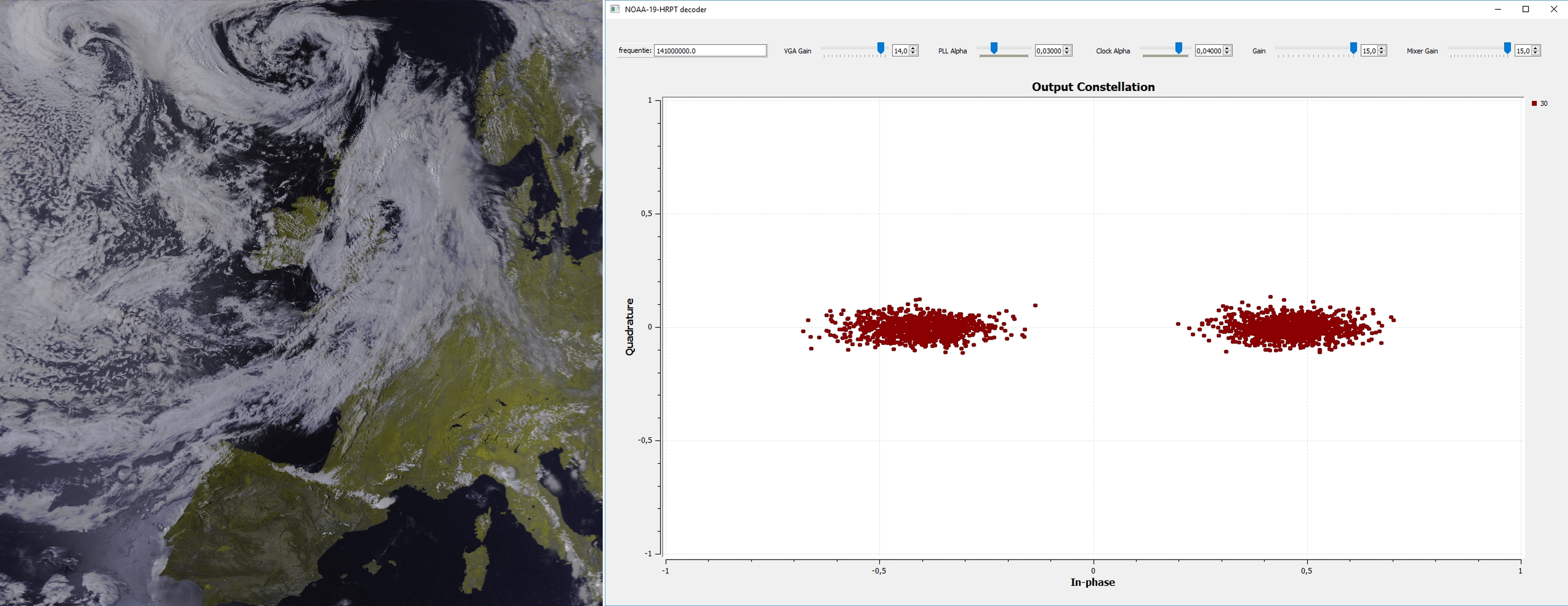Click the Mixer Gain value spin box
Viewport: 1568px width, 606px height.
point(1528,50)
